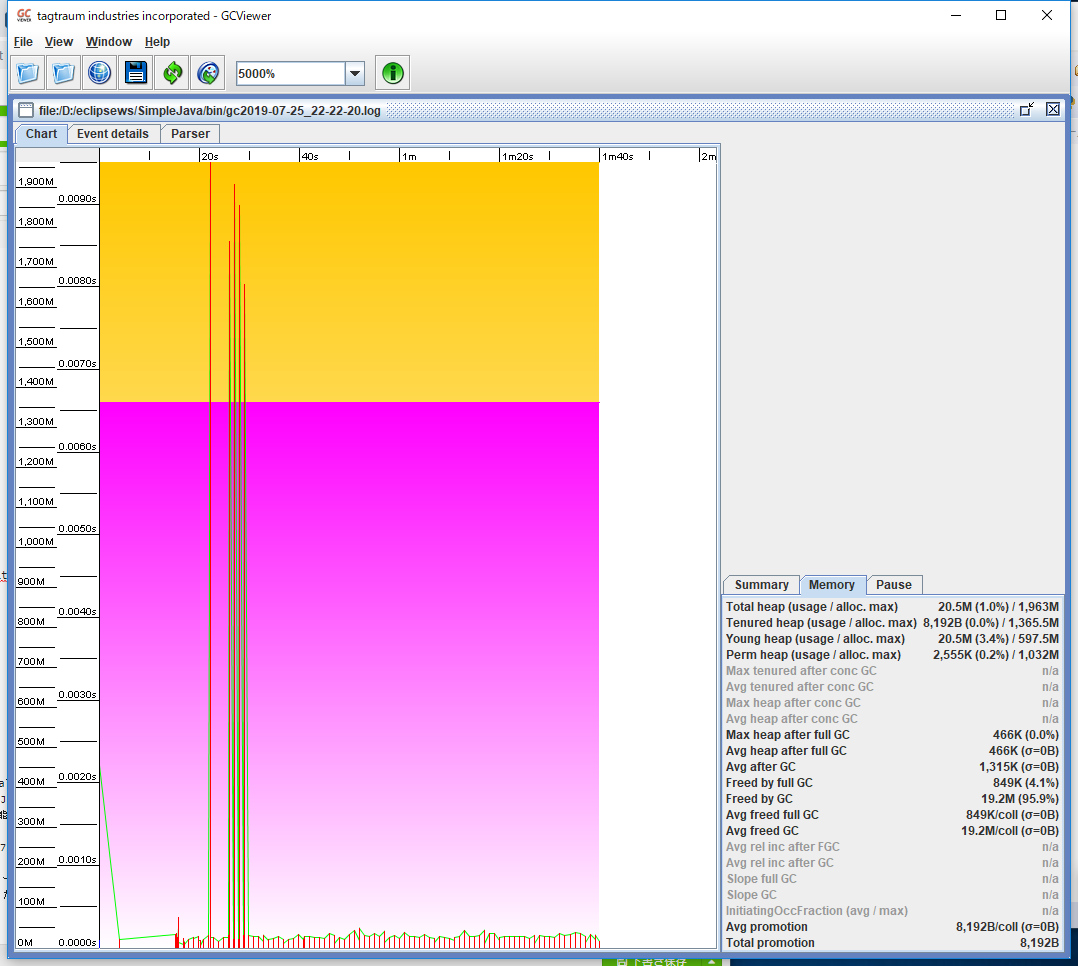Select the Pause tab in the data panel
The image size is (1078, 966).
click(893, 585)
